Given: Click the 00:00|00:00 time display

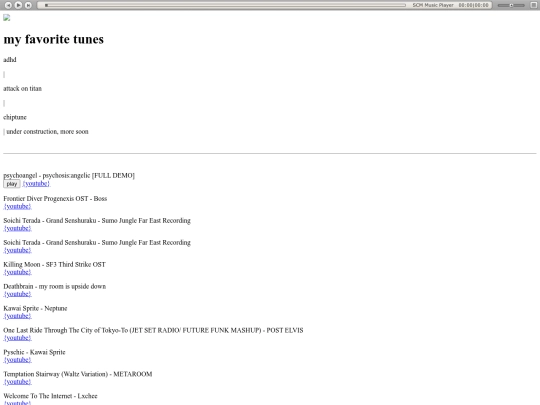Looking at the screenshot, I should [474, 5].
